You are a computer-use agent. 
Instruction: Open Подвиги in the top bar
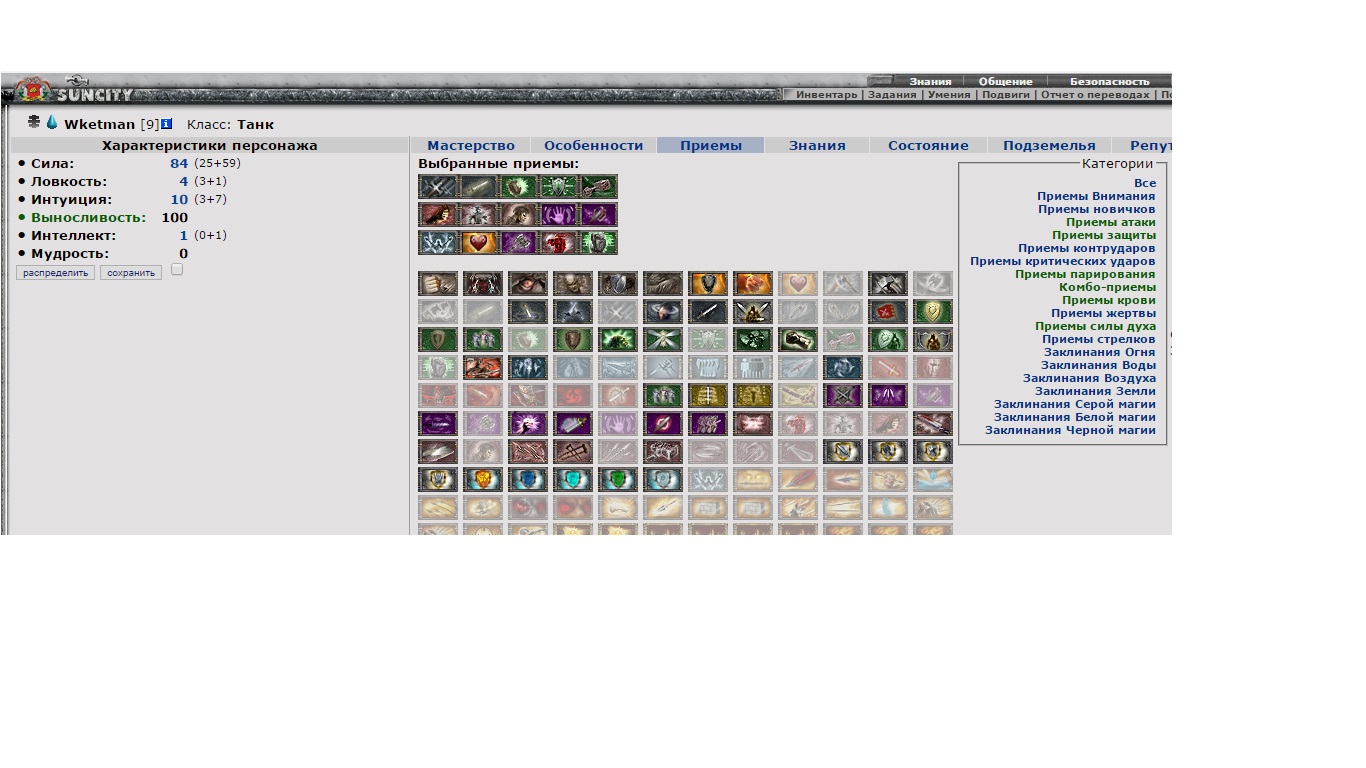[1006, 95]
